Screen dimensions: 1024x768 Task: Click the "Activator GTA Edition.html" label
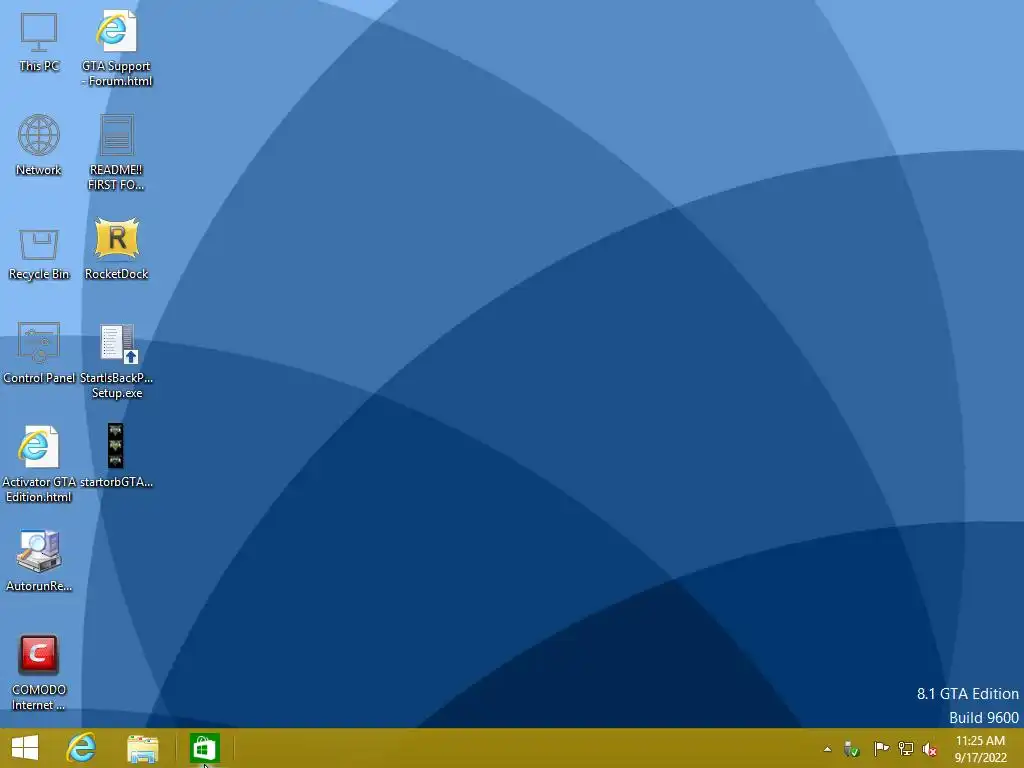coord(39,489)
